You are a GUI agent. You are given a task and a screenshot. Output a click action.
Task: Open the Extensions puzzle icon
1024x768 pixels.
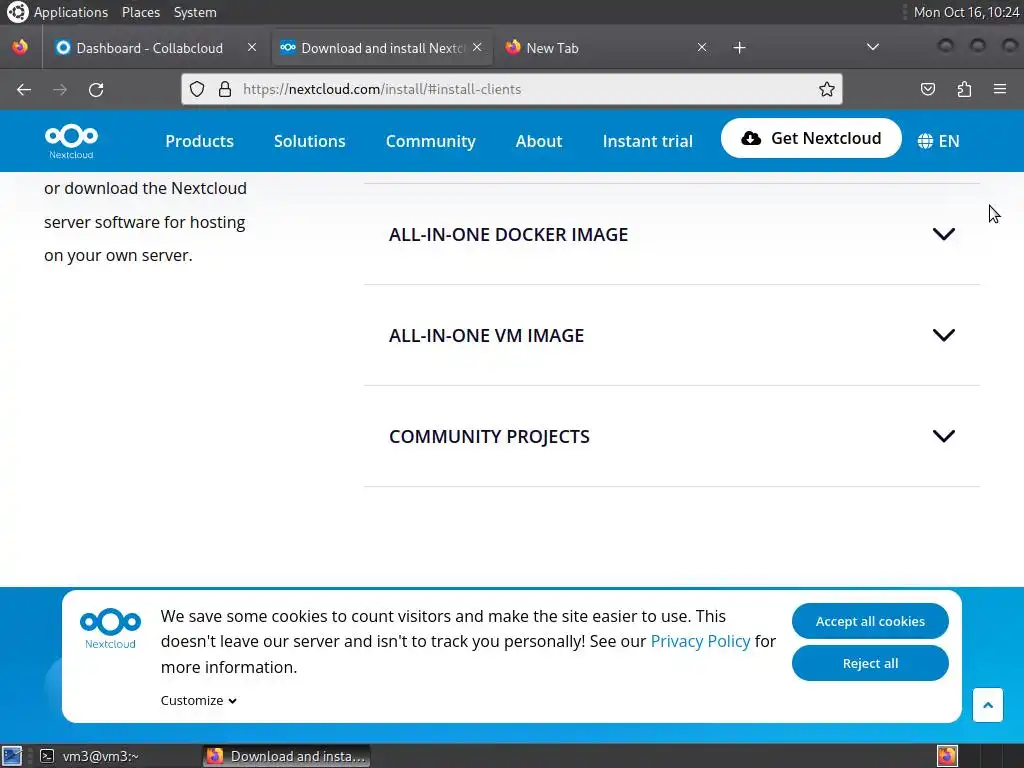tap(964, 89)
